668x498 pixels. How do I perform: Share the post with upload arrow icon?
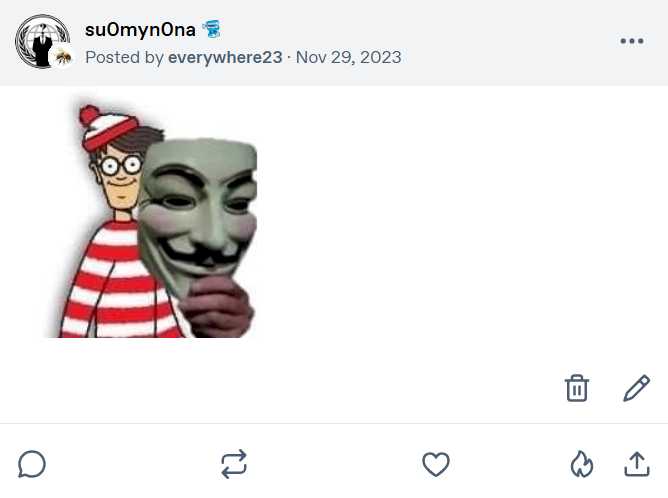click(x=636, y=464)
